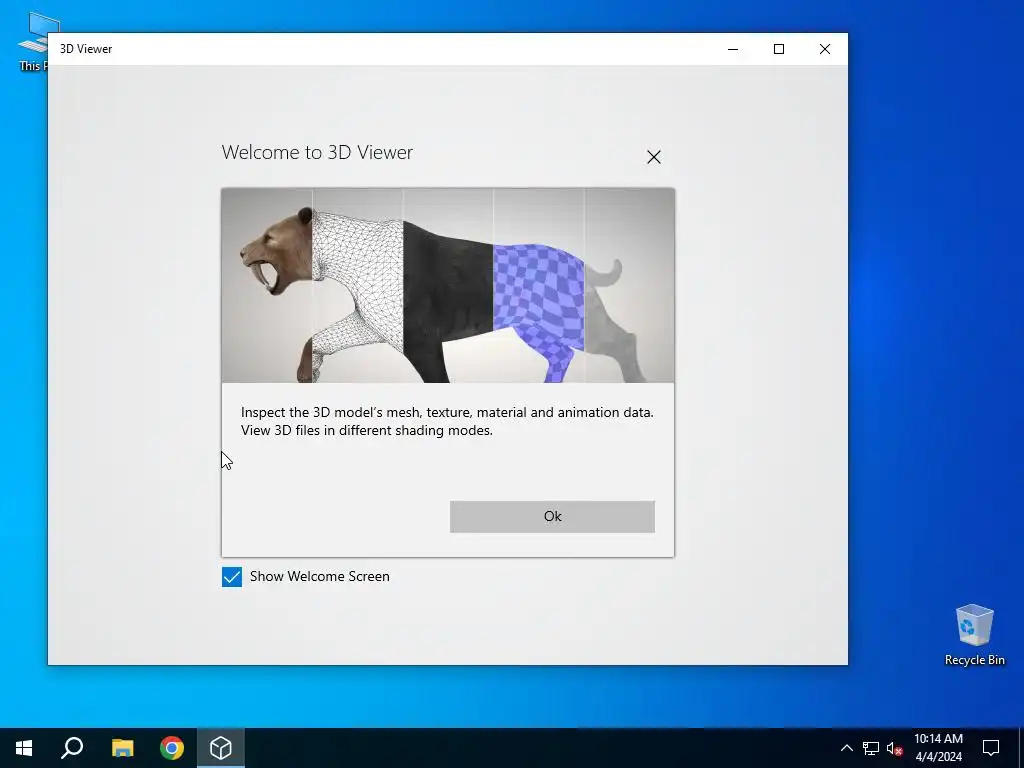Maximize the 3D Viewer window
The width and height of the screenshot is (1024, 768).
[778, 49]
